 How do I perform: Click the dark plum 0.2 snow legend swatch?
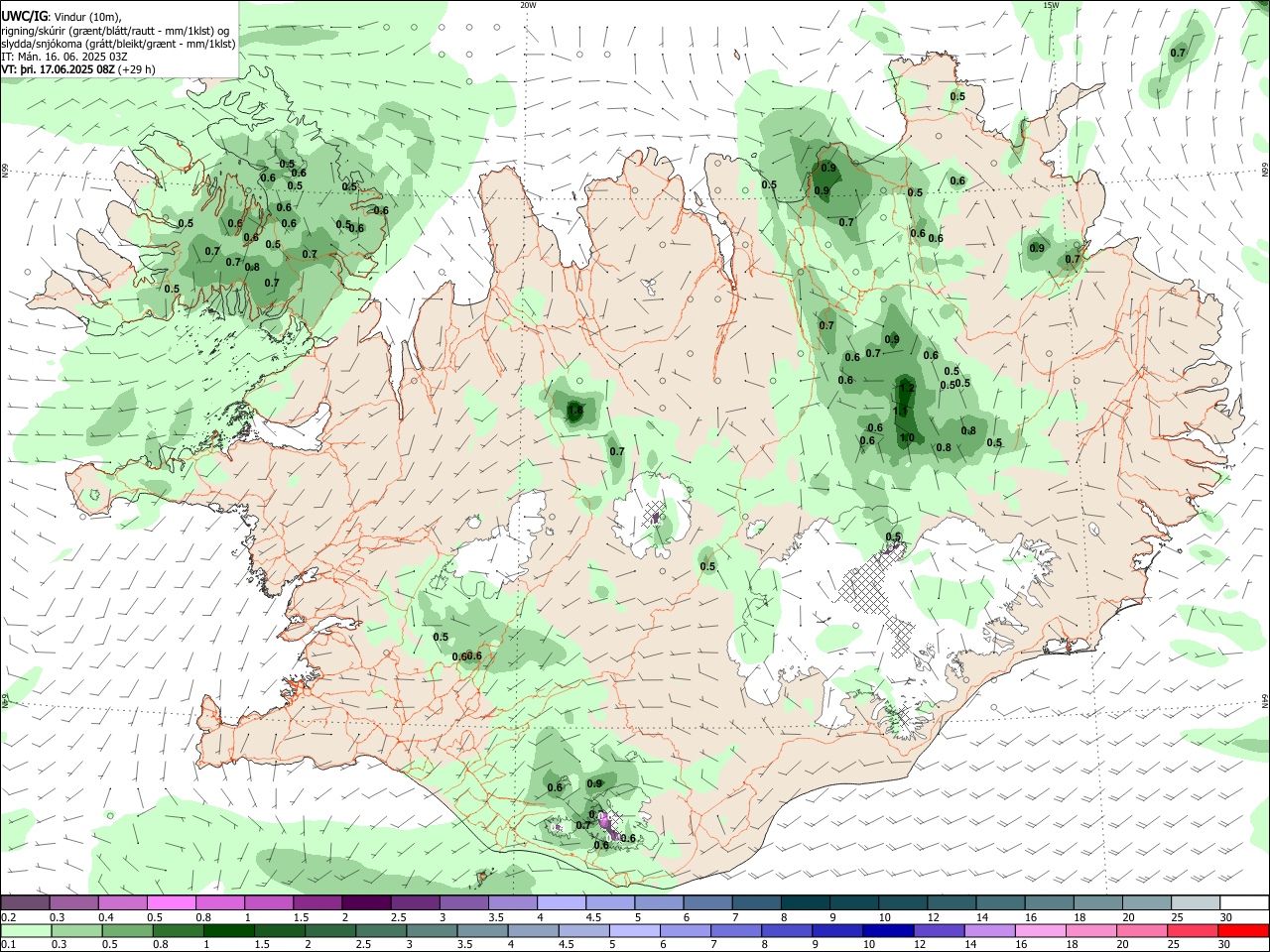[x=25, y=903]
